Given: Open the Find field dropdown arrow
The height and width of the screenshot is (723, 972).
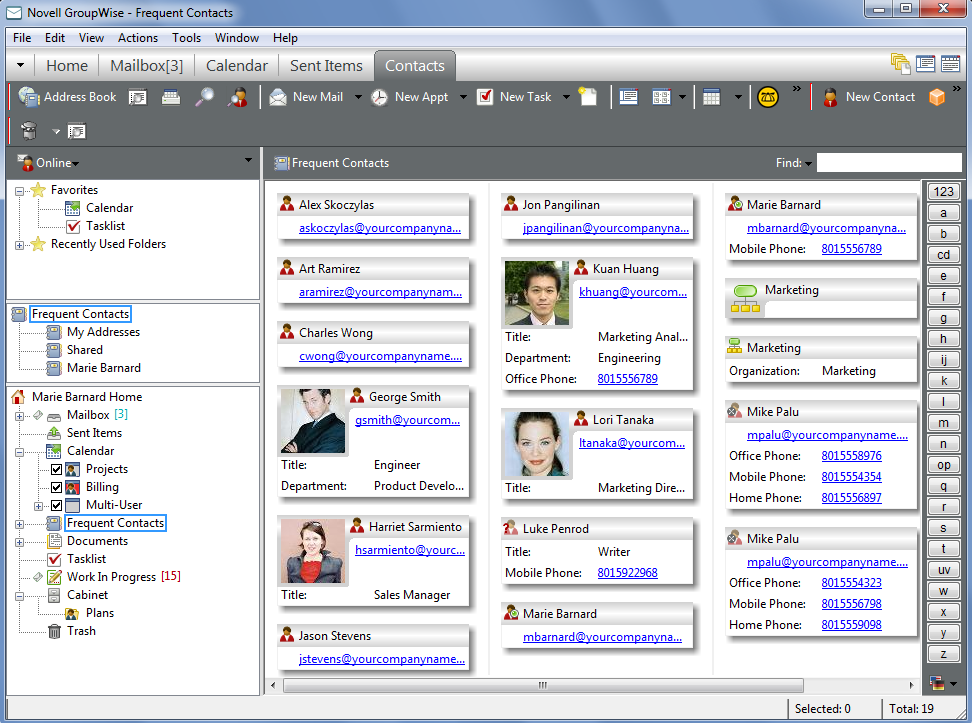Looking at the screenshot, I should click(x=808, y=163).
